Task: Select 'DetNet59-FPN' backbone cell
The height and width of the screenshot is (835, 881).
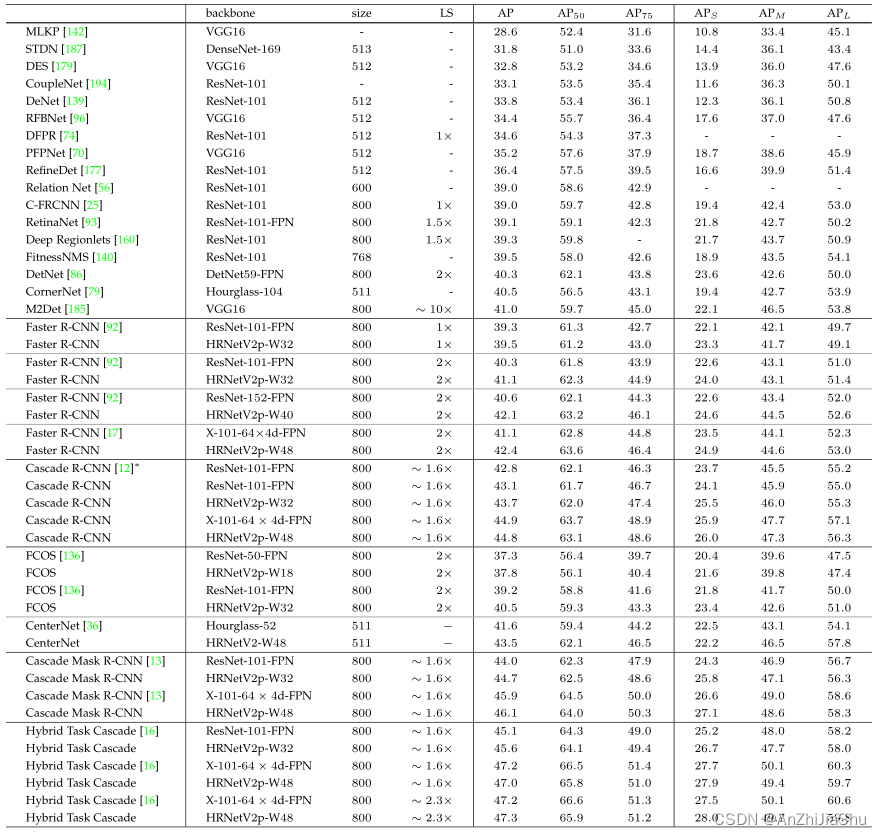Action: coord(244,275)
